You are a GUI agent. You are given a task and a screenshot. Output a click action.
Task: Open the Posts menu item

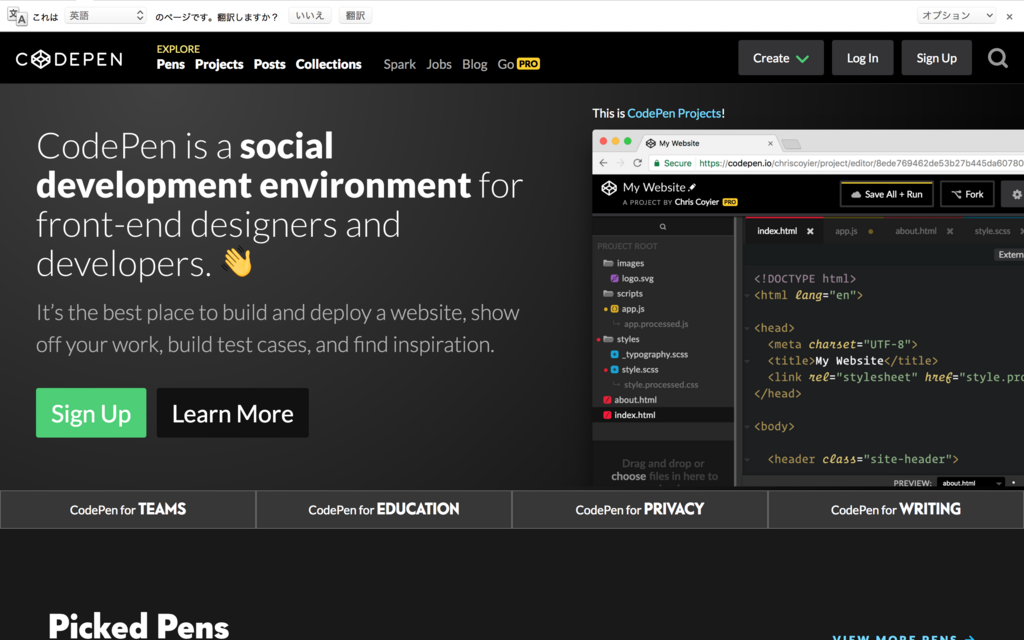click(269, 64)
